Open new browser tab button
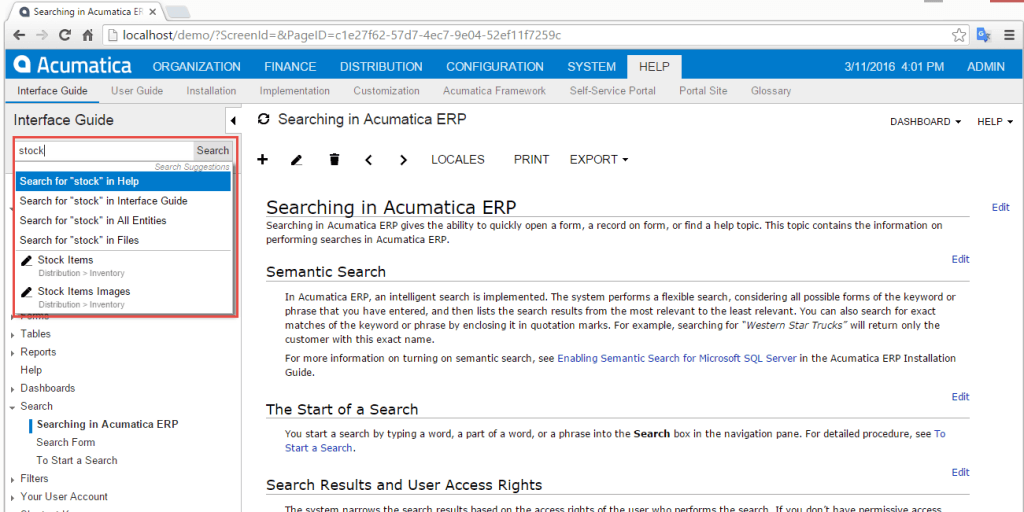The image size is (1024, 512). 177,11
